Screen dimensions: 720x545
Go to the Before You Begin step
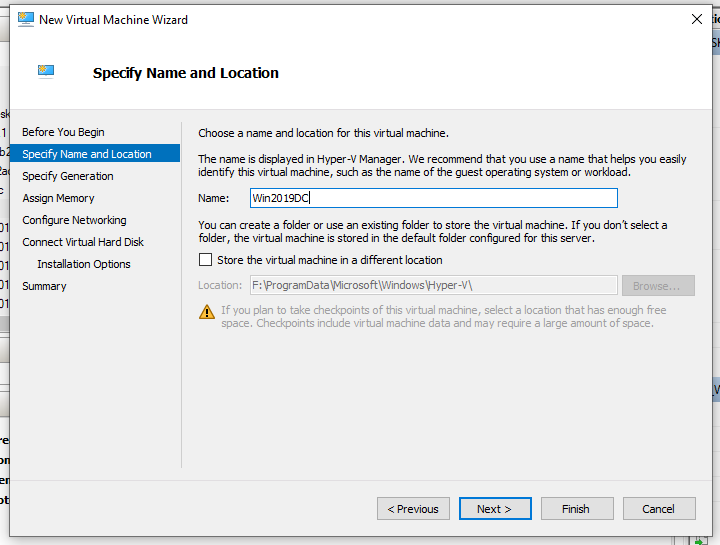(63, 132)
